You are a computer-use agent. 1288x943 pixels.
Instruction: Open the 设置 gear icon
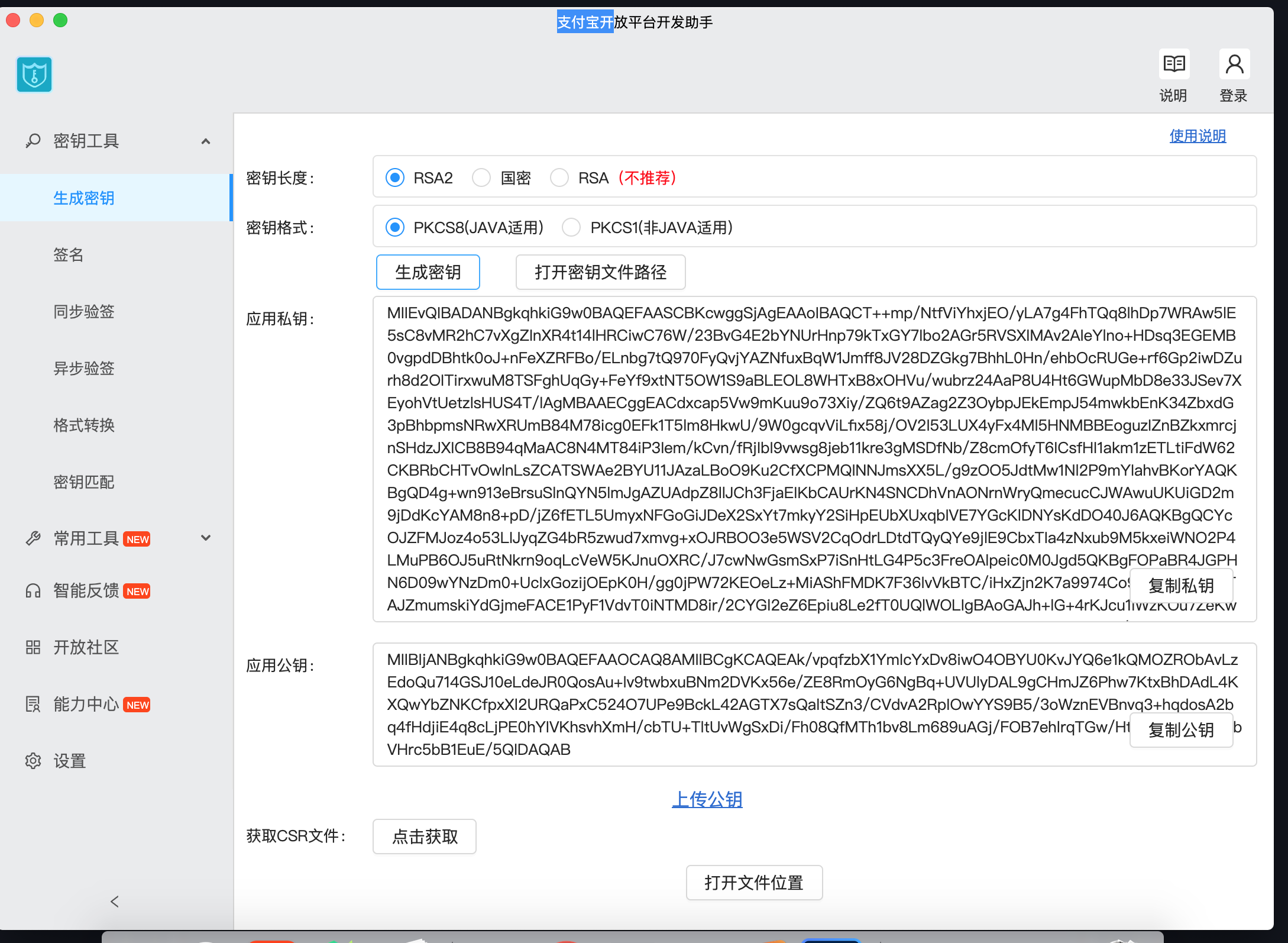click(33, 761)
